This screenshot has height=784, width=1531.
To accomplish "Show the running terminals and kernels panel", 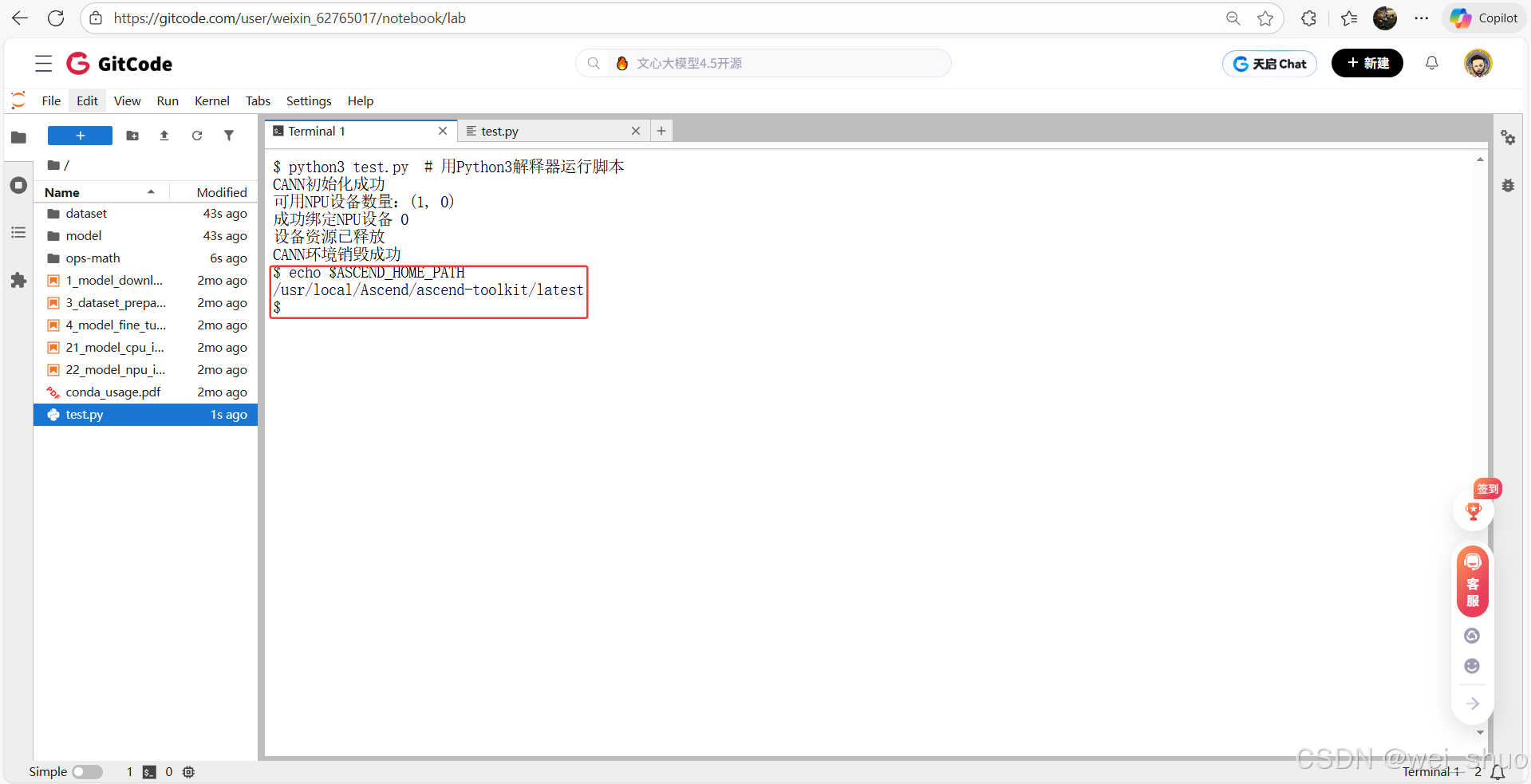I will pyautogui.click(x=18, y=185).
